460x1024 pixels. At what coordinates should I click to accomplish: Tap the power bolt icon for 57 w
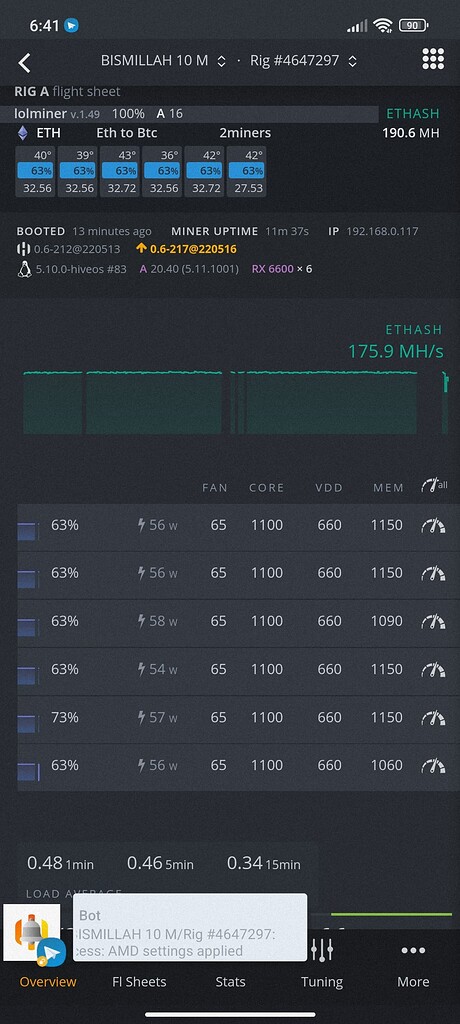(x=141, y=718)
